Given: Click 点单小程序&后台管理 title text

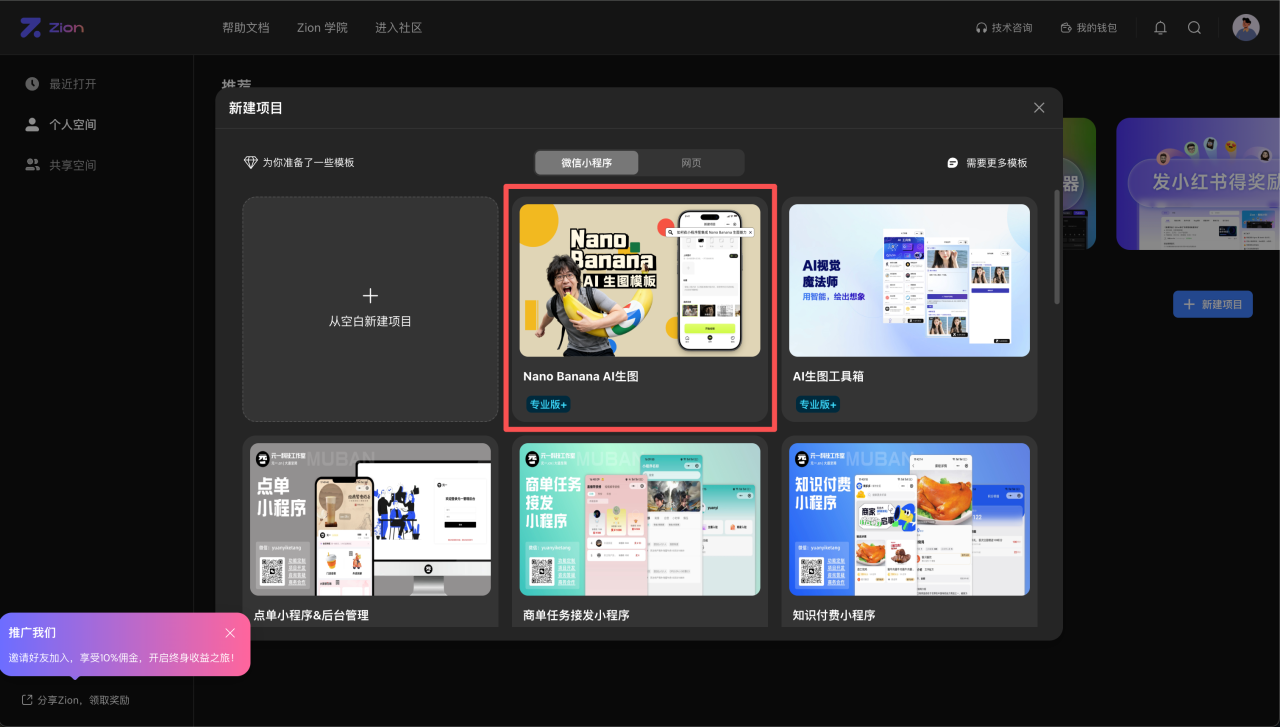Looking at the screenshot, I should tap(311, 615).
